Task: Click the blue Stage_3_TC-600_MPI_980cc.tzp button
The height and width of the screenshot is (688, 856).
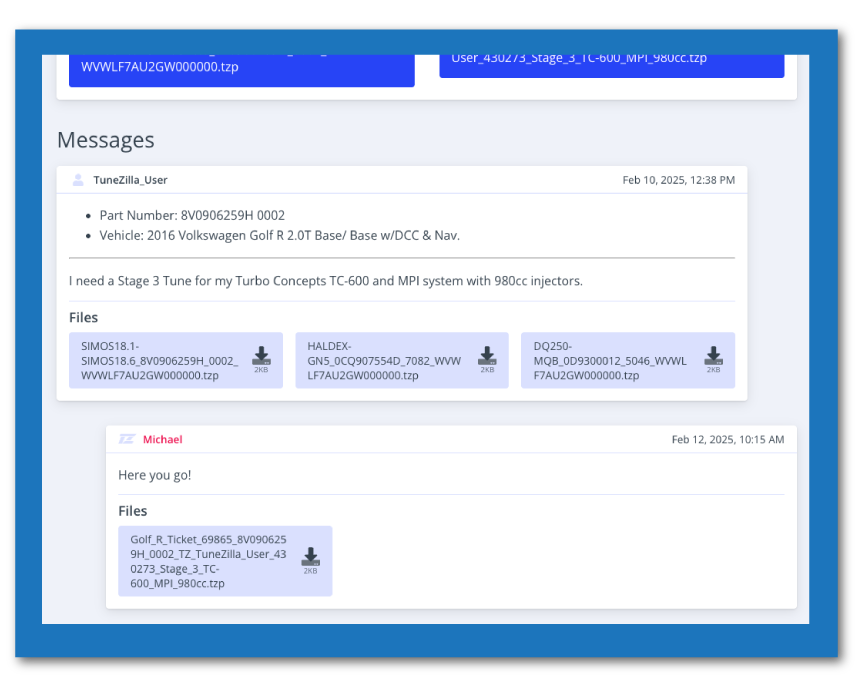Action: (612, 66)
